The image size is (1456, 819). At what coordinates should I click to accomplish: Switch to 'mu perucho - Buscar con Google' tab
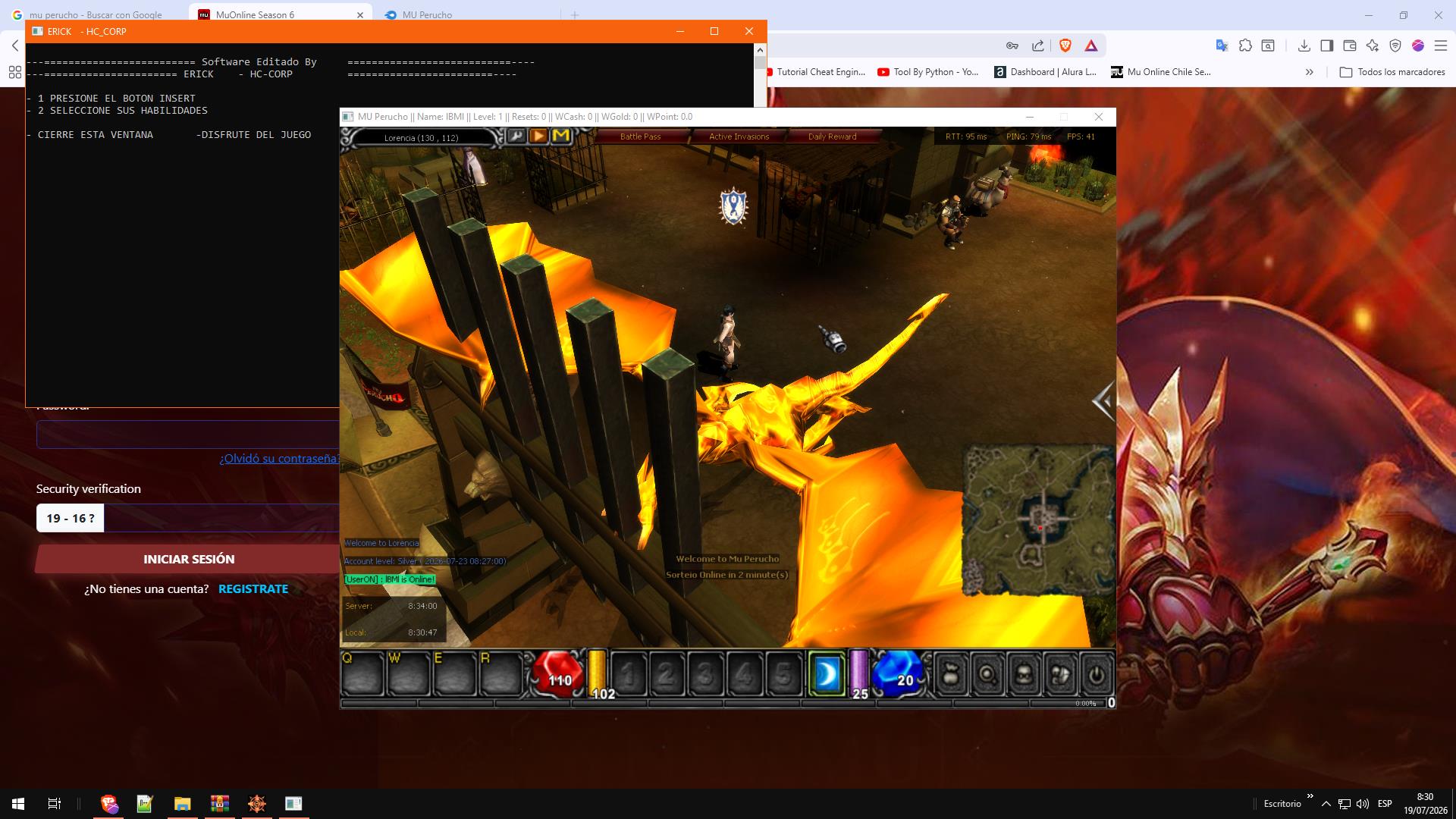coord(95,14)
